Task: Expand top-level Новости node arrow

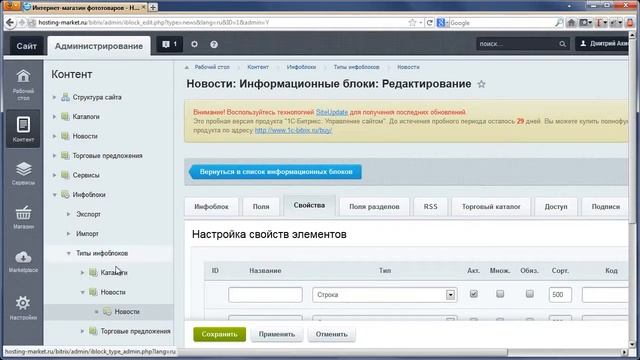Action: 54,136
